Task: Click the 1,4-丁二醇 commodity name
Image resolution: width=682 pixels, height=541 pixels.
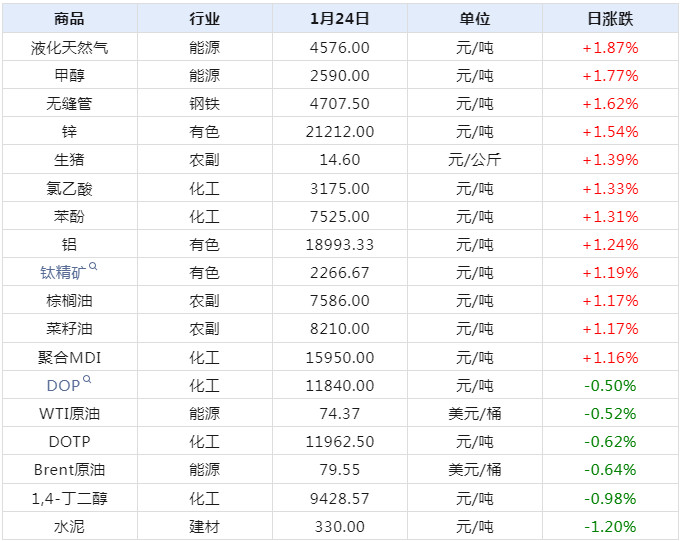Action: [69, 498]
